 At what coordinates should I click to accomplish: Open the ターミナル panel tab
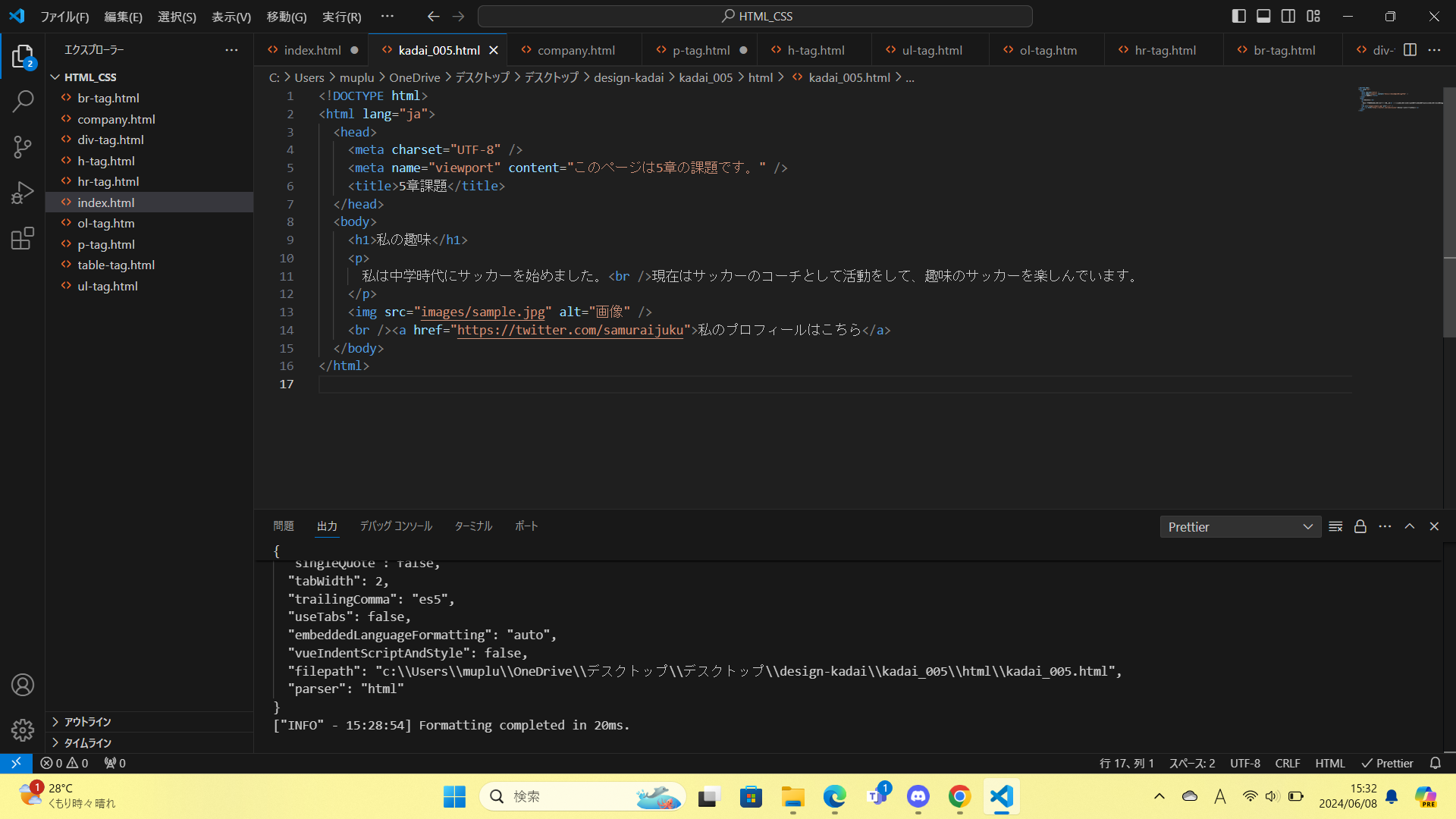tap(473, 526)
